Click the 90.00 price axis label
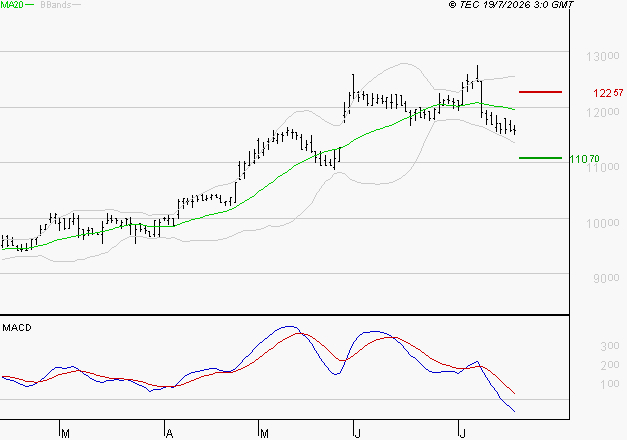 [606, 278]
